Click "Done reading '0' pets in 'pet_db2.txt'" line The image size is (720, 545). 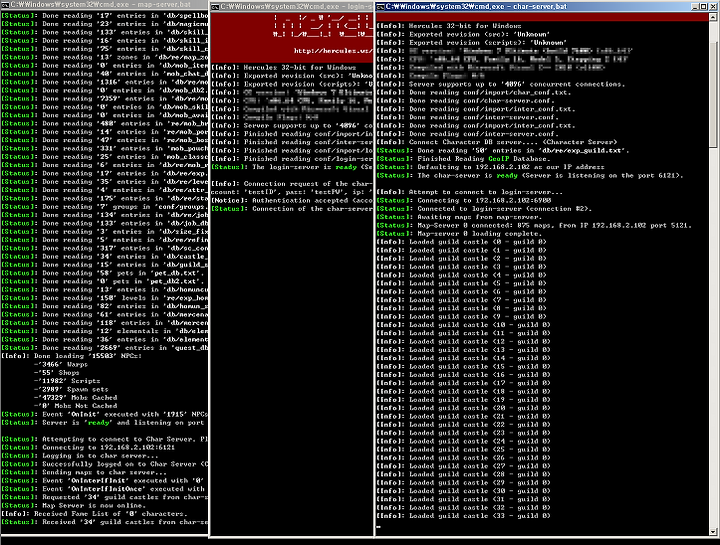(x=103, y=281)
